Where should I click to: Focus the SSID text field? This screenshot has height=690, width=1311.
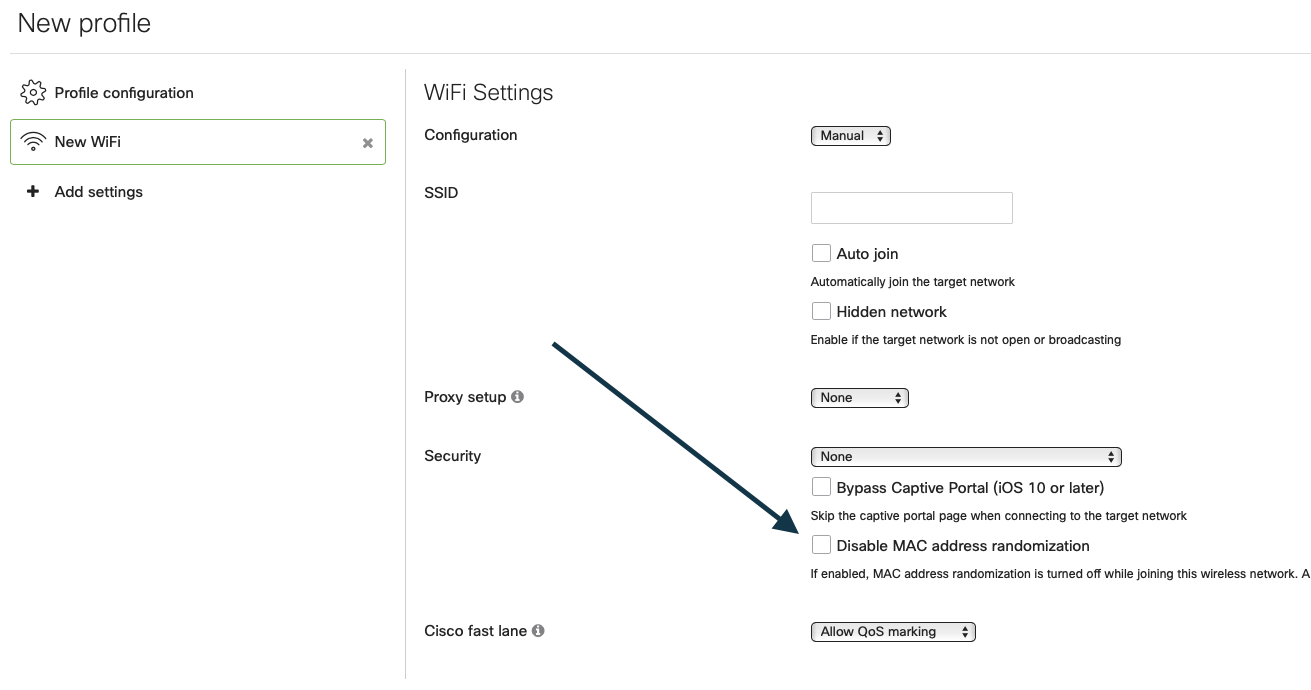click(911, 208)
